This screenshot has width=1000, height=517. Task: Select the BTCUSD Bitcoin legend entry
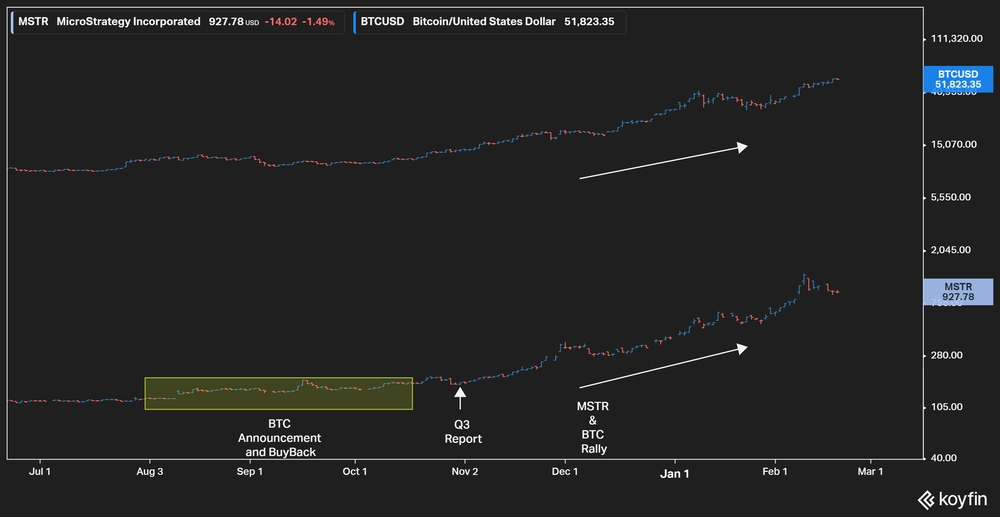pos(489,22)
